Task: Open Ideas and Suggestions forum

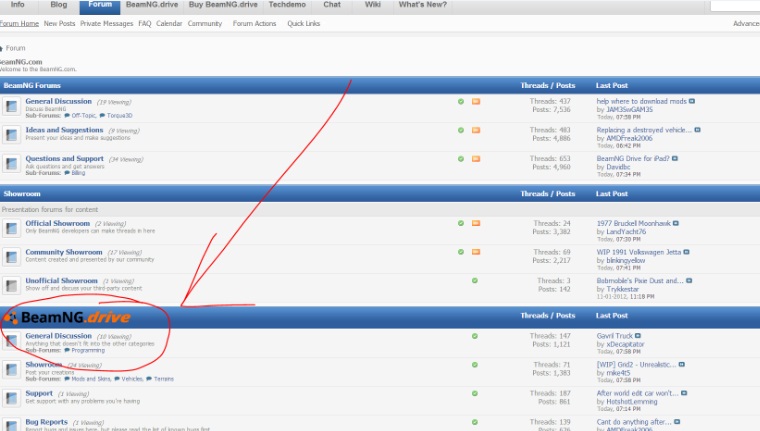Action: click(64, 129)
